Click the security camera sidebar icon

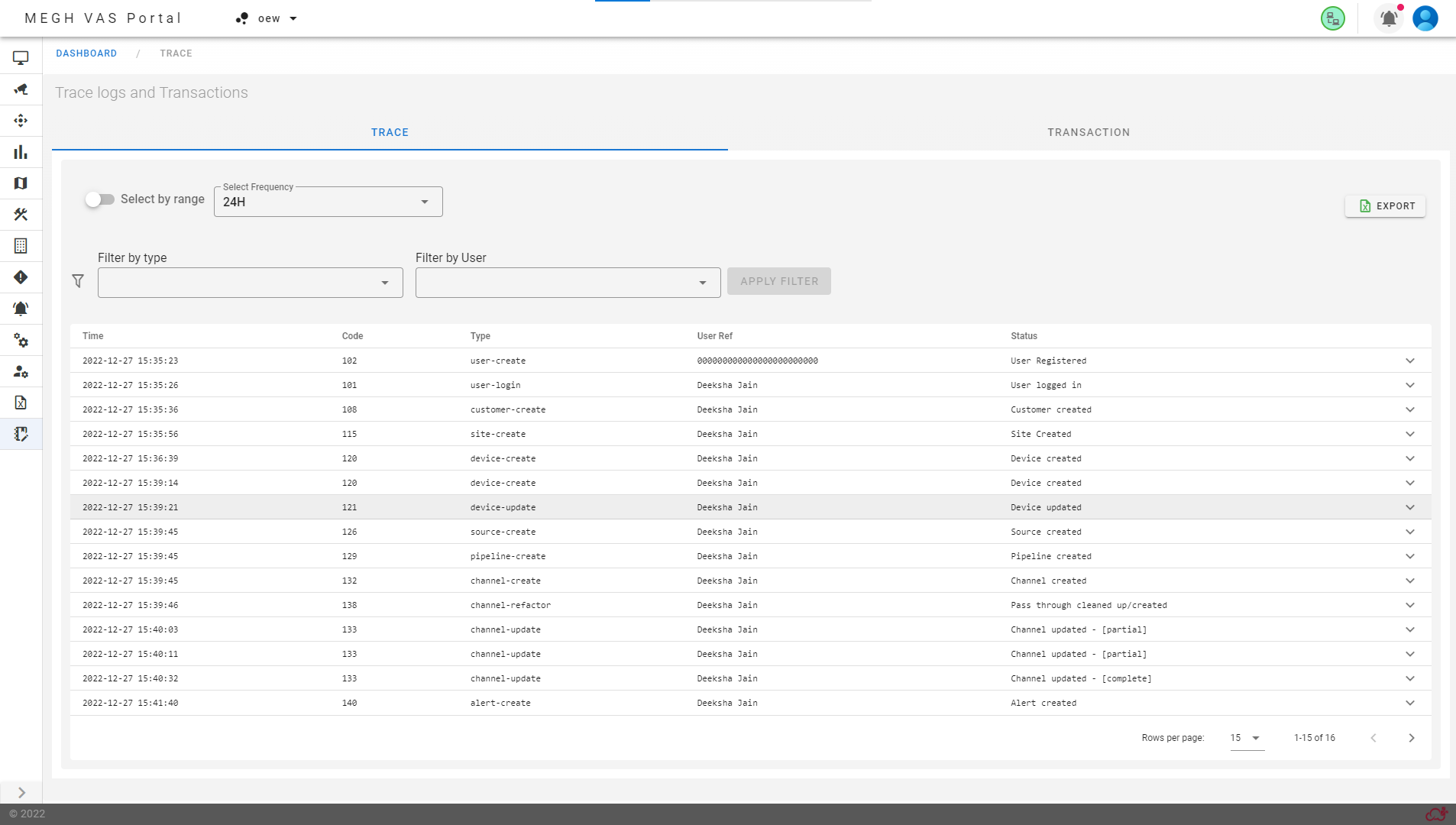(x=21, y=89)
